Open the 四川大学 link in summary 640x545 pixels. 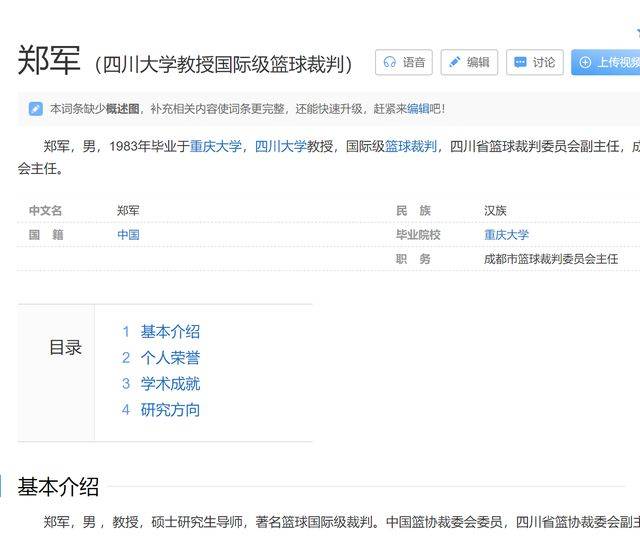tap(281, 146)
